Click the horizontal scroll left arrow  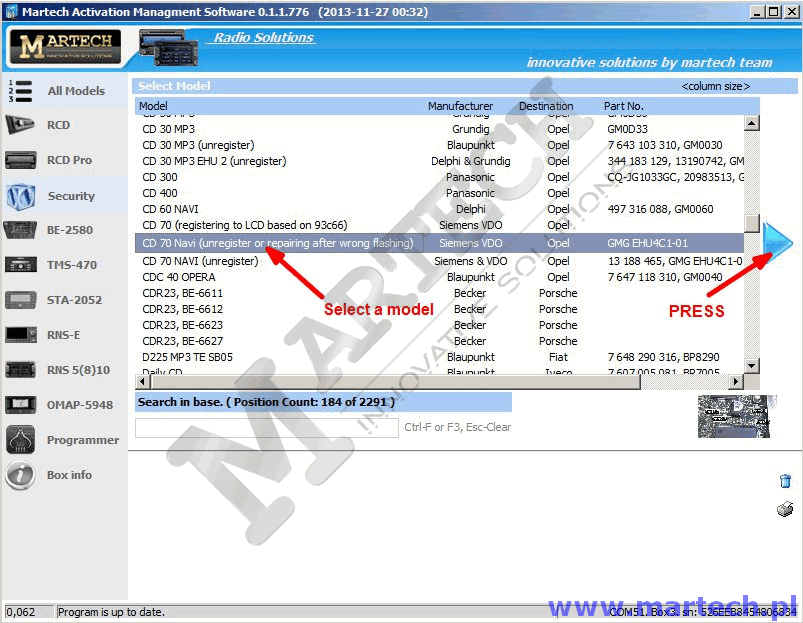[x=143, y=381]
